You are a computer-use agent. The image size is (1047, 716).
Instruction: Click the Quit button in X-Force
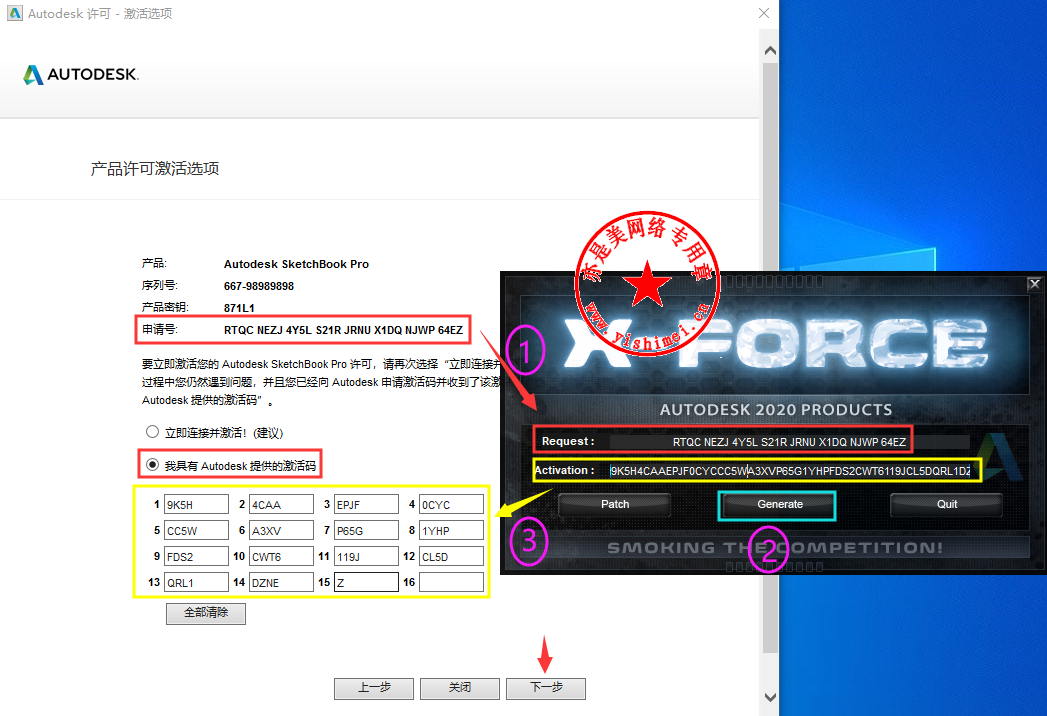click(946, 504)
